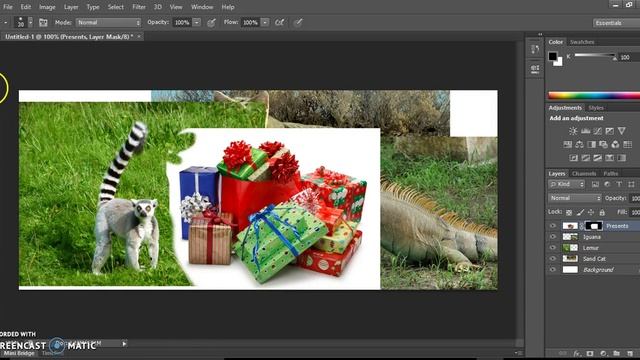Open the Flow slider arrow
This screenshot has height=360, width=640.
[x=265, y=22]
